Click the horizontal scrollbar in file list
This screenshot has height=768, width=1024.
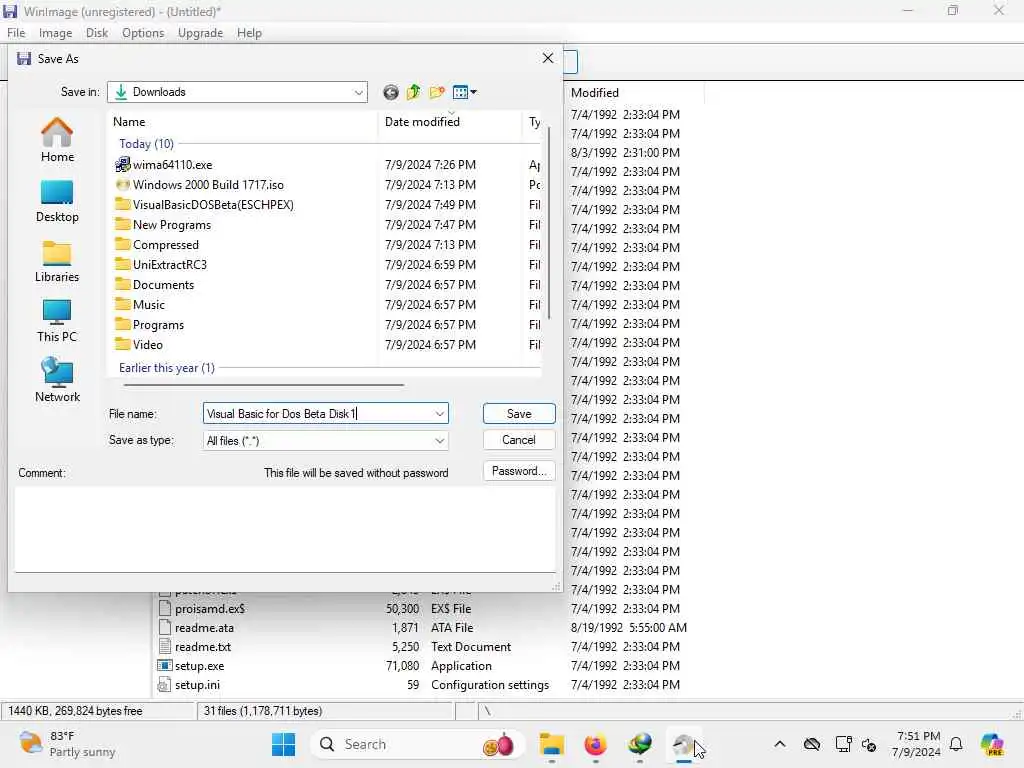263,385
